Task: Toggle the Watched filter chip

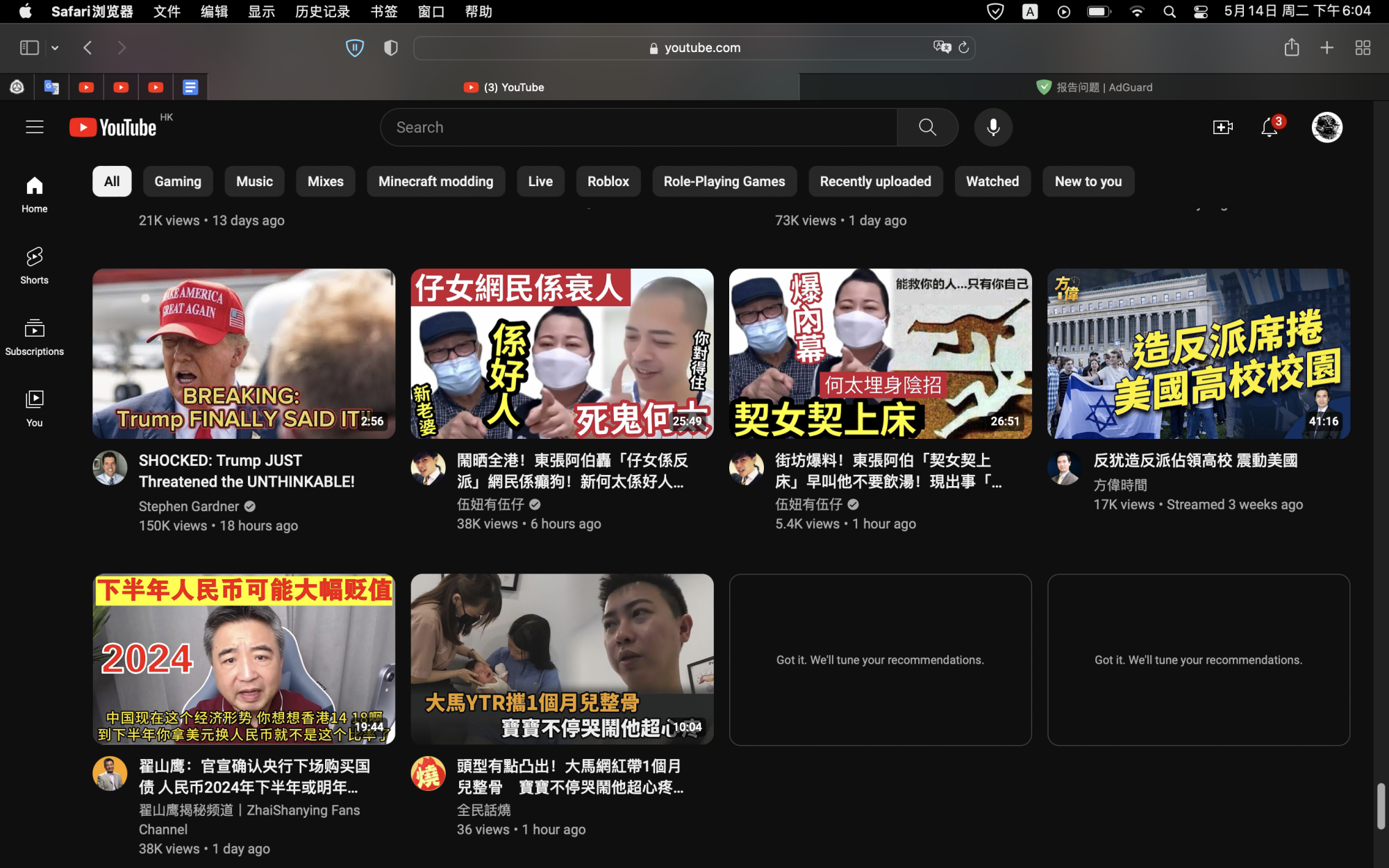Action: [992, 181]
